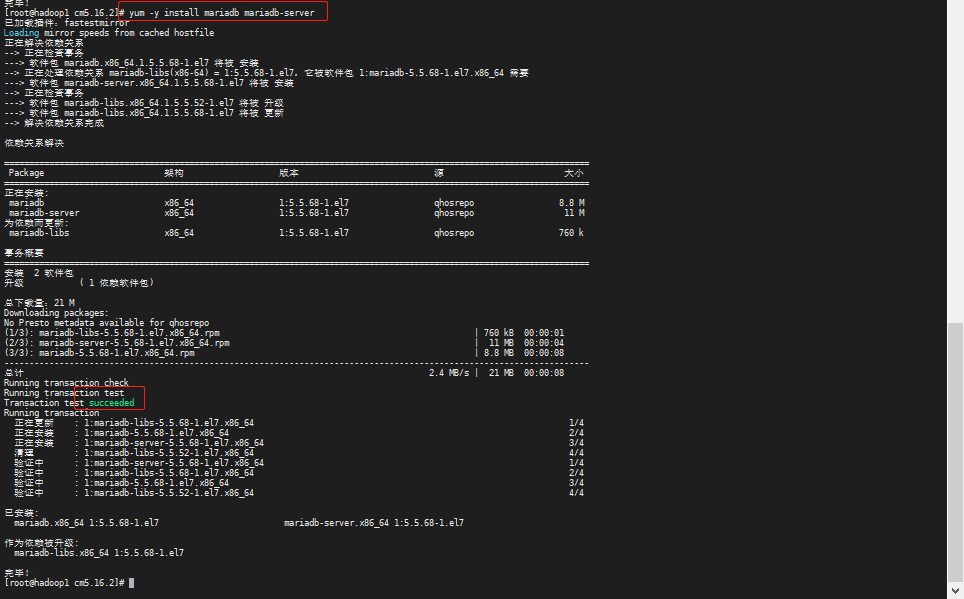Screen dimensions: 964x599
Task: Click 'mariadb-server' in the package table
Action: [x=44, y=213]
